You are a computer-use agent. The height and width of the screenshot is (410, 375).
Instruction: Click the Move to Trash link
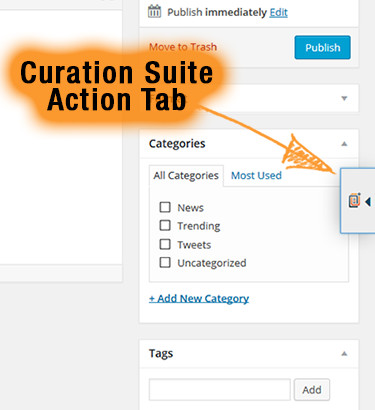183,47
